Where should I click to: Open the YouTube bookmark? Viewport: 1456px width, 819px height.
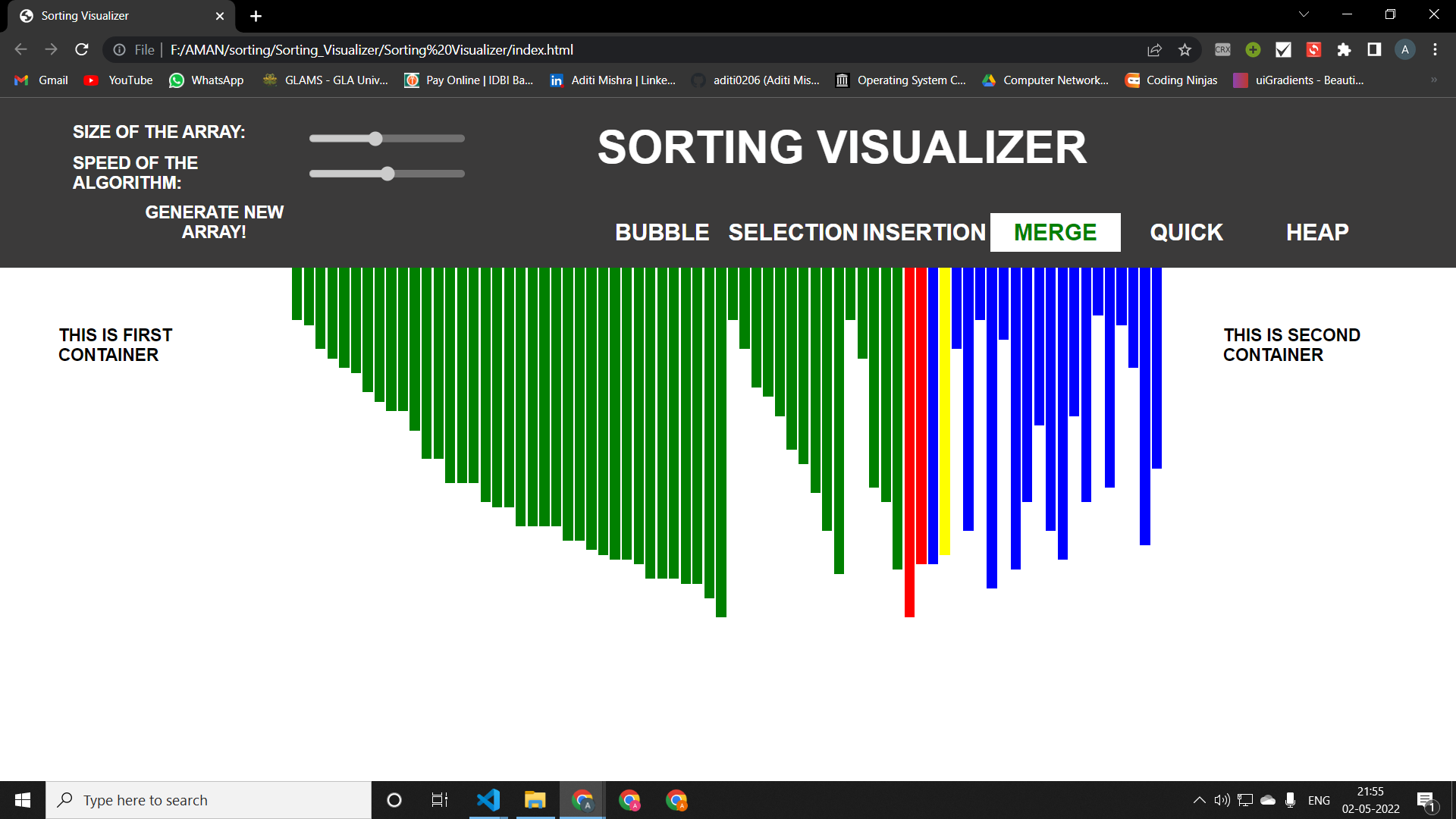(118, 80)
